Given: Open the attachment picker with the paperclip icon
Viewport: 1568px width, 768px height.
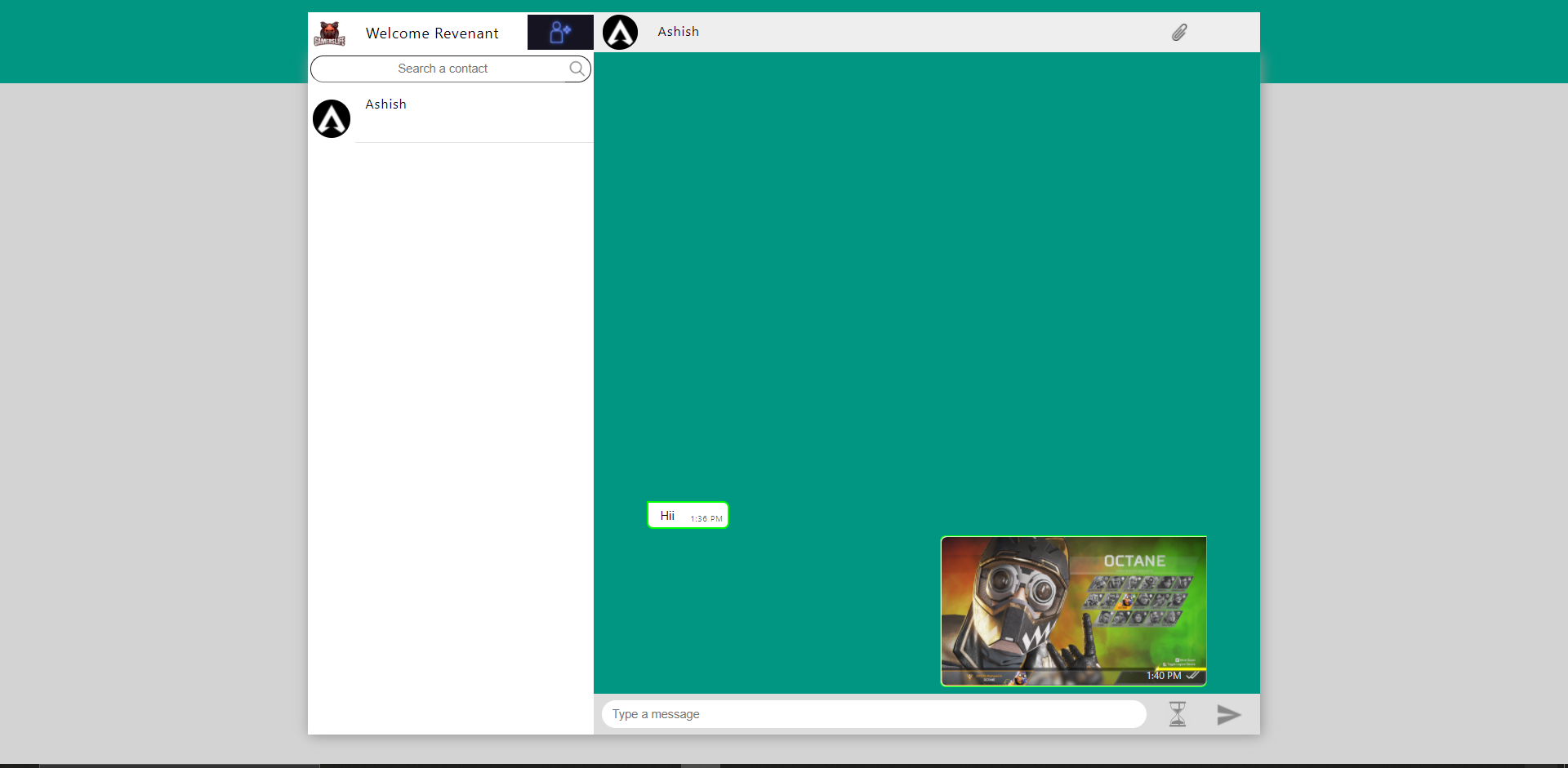Looking at the screenshot, I should click(x=1179, y=32).
